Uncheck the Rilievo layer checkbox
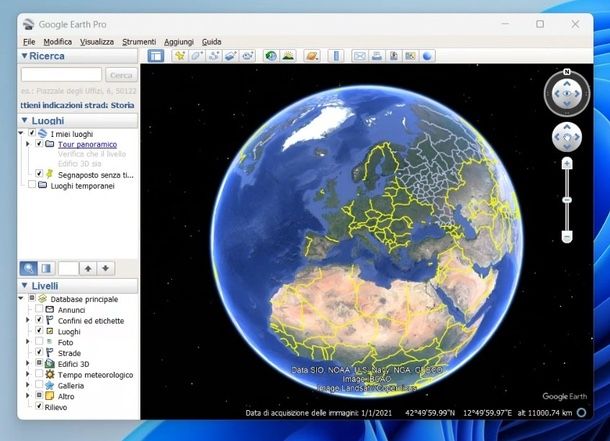Viewport: 610px width, 441px height. [39, 406]
